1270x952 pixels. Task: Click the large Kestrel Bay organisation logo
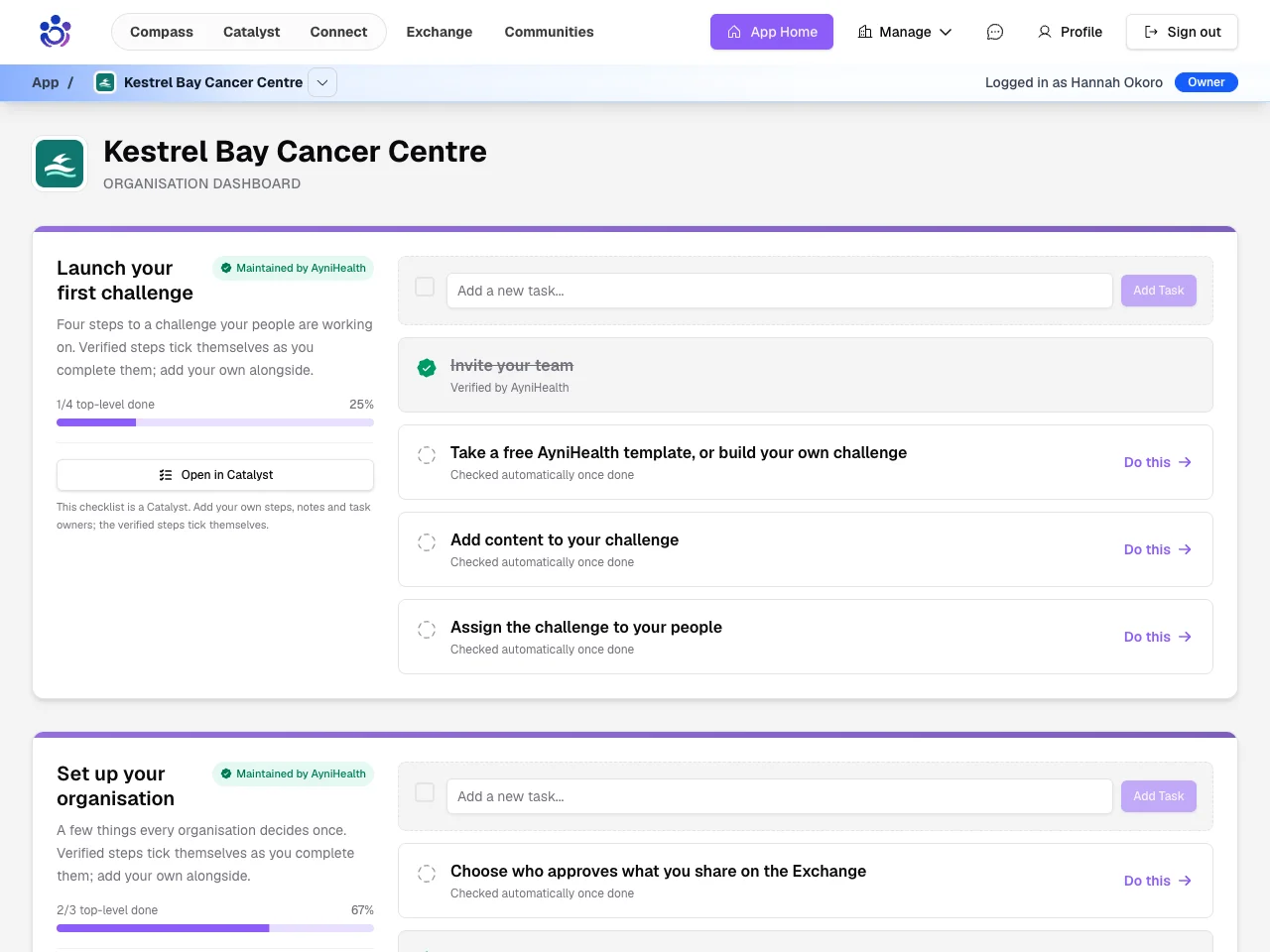click(x=60, y=164)
